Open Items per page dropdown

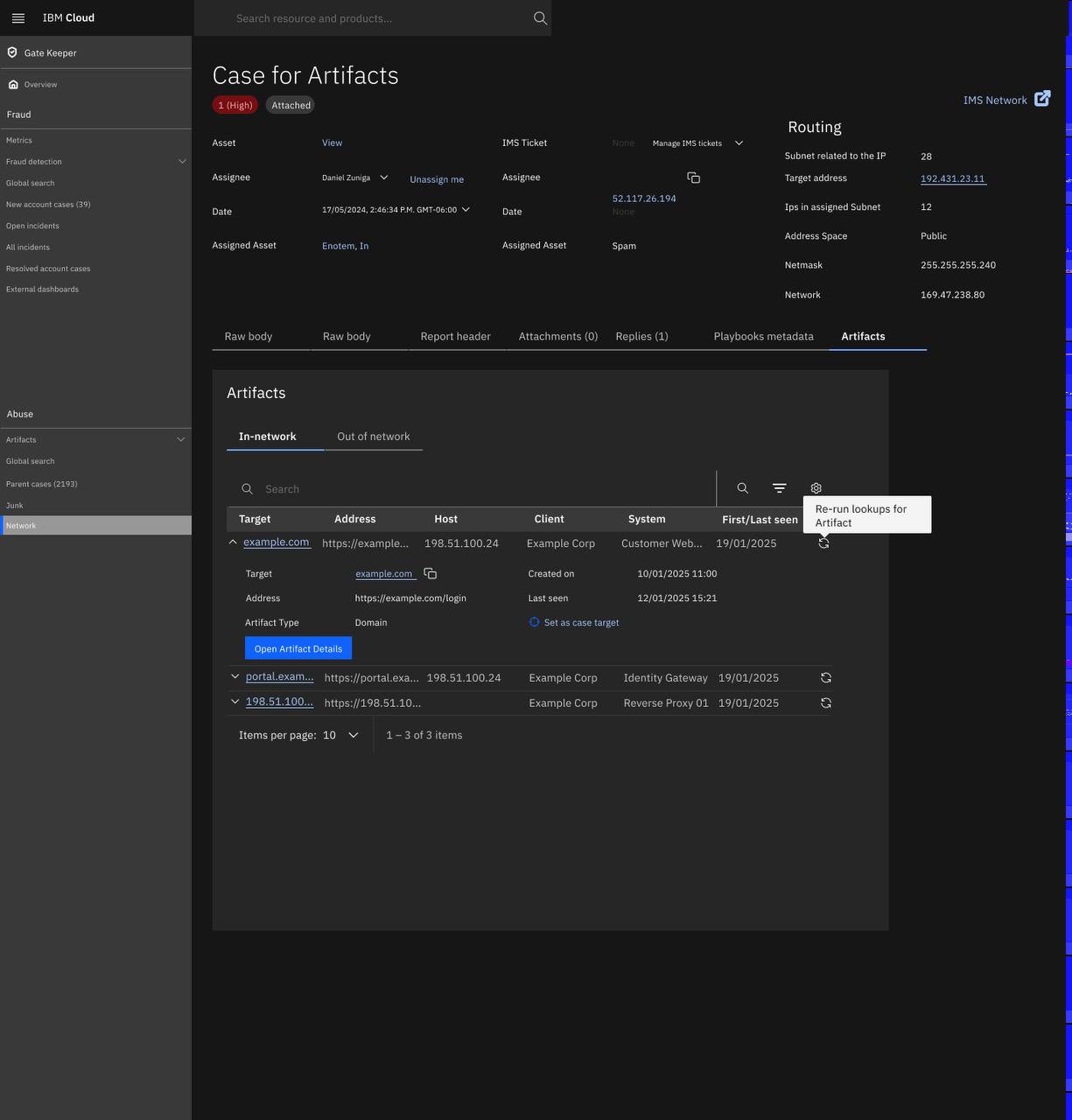tap(341, 735)
